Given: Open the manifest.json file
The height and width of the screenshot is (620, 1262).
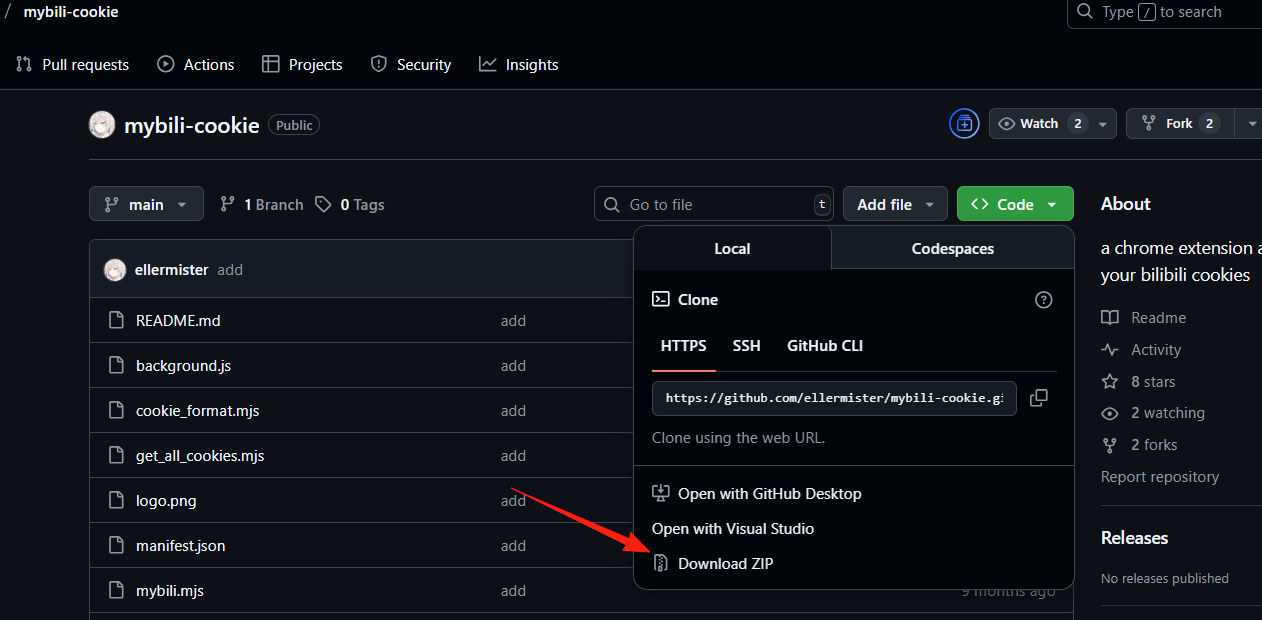Looking at the screenshot, I should pyautogui.click(x=181, y=546).
